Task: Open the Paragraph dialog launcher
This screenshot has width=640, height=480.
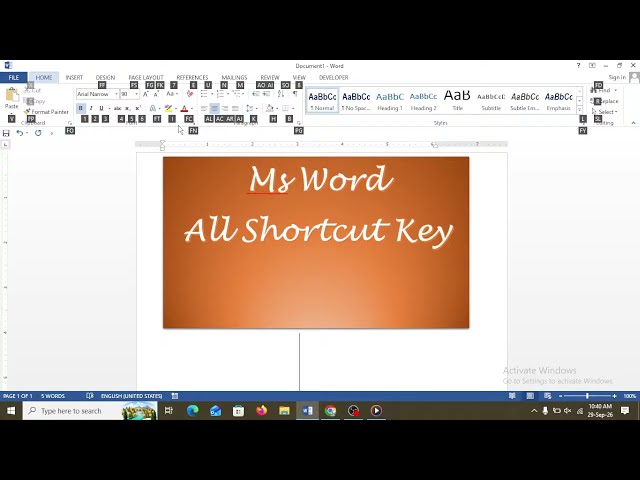Action: pos(298,123)
